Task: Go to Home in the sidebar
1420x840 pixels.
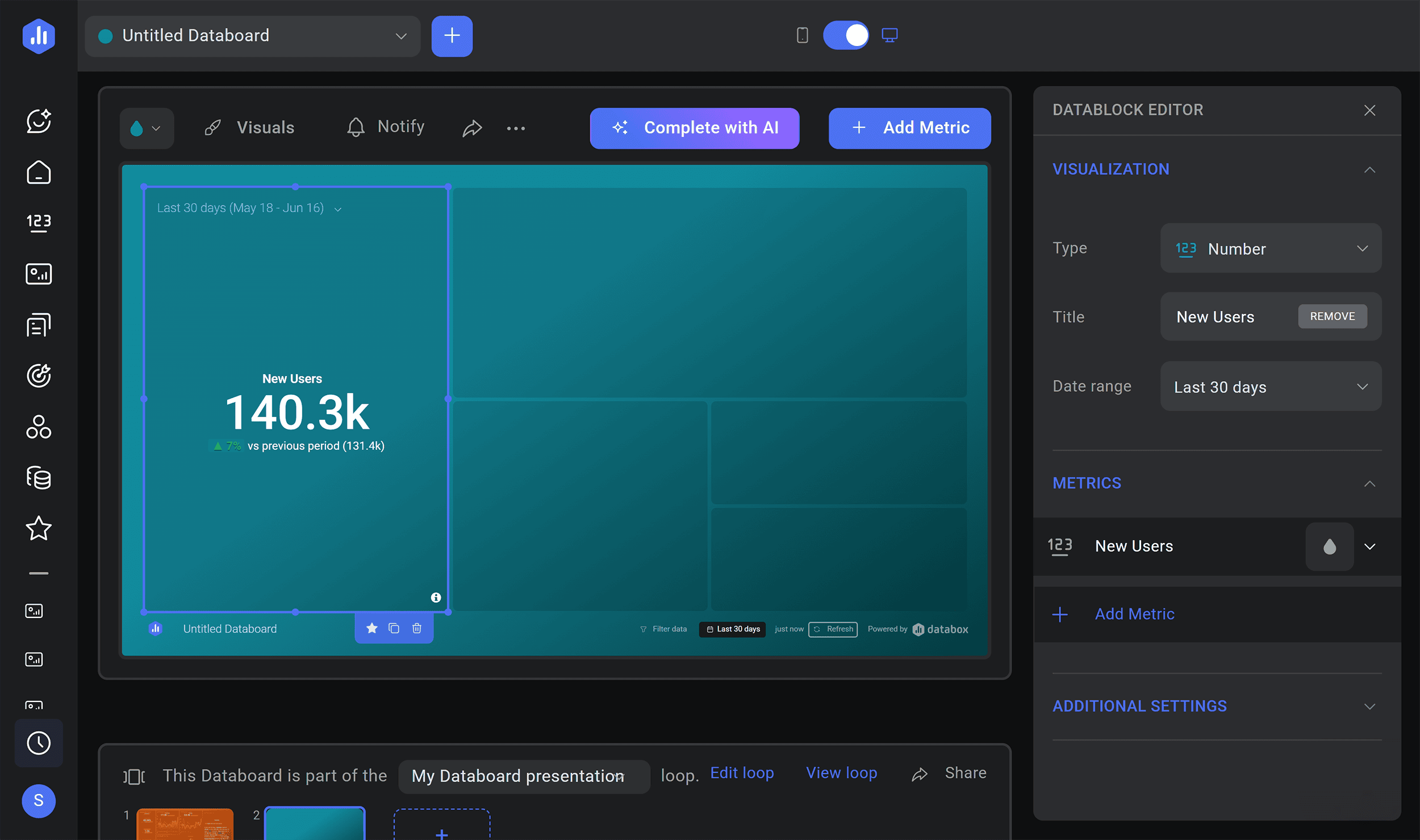Action: 39,172
